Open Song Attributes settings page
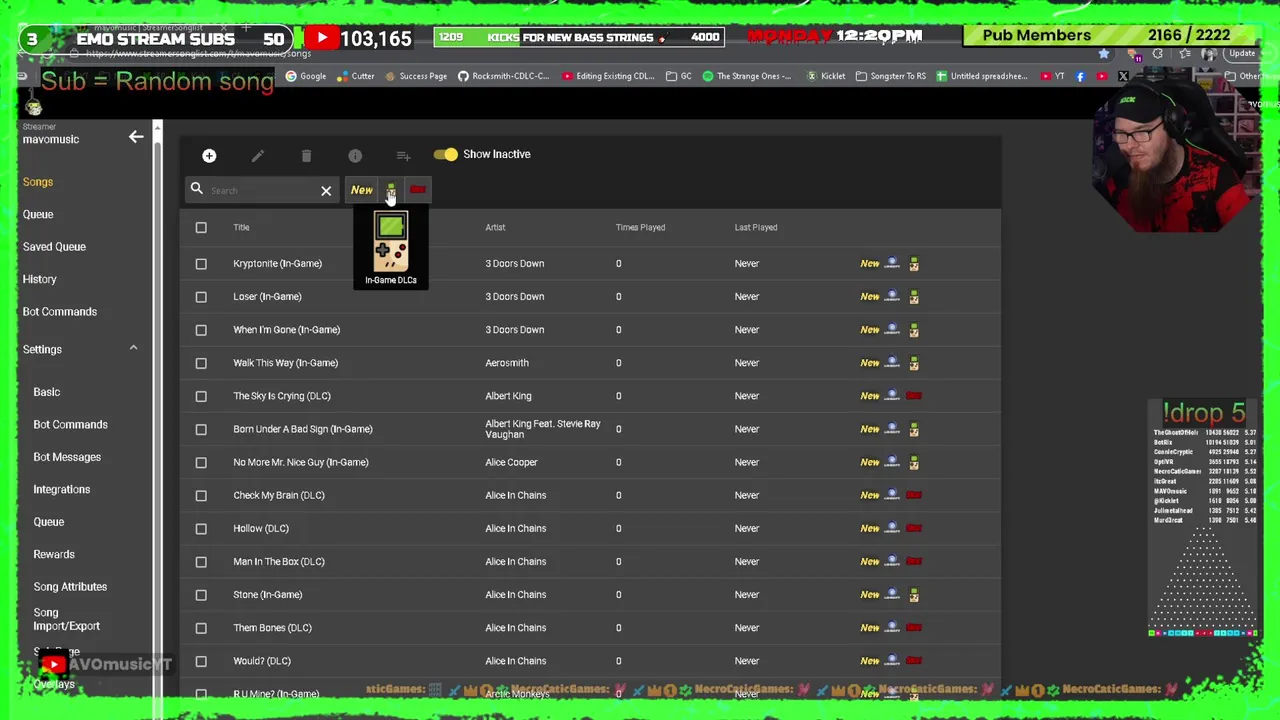The width and height of the screenshot is (1280, 720). click(x=70, y=587)
